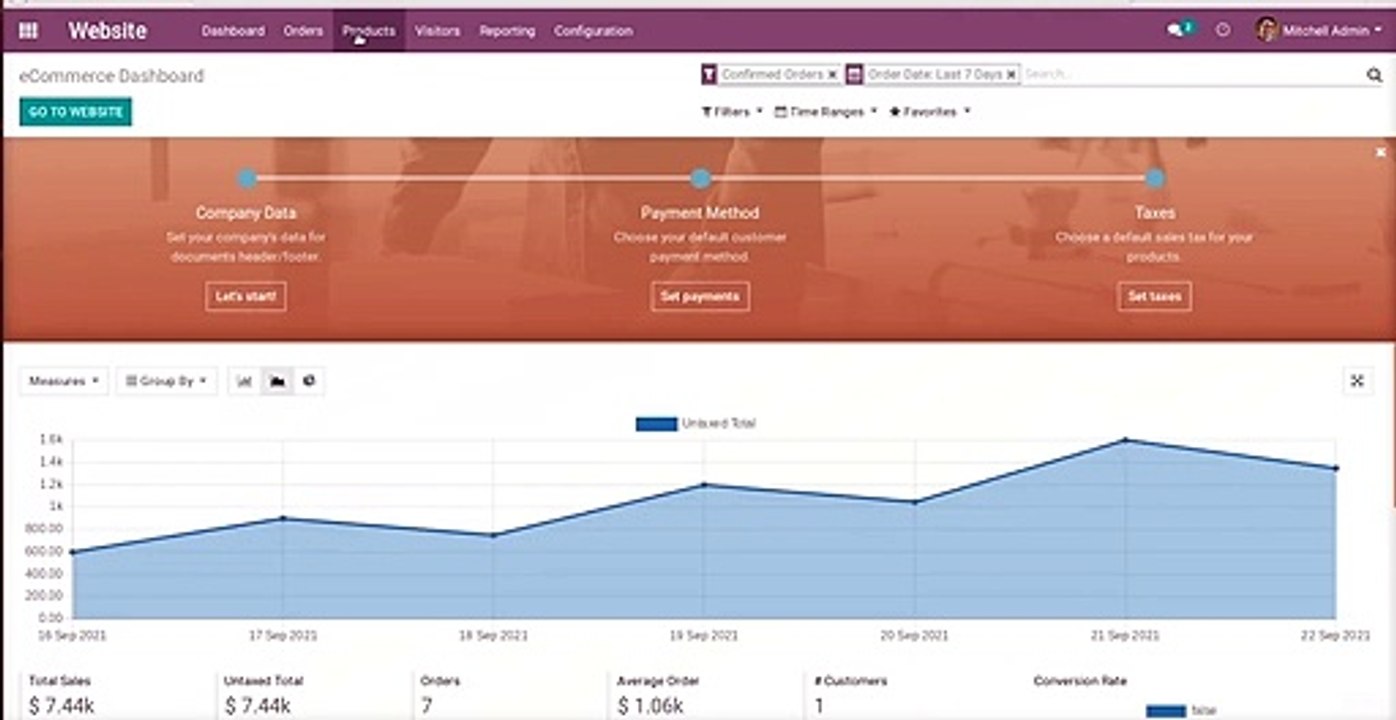The height and width of the screenshot is (720, 1396).
Task: Click the Company Data step circle
Action: pyautogui.click(x=246, y=179)
